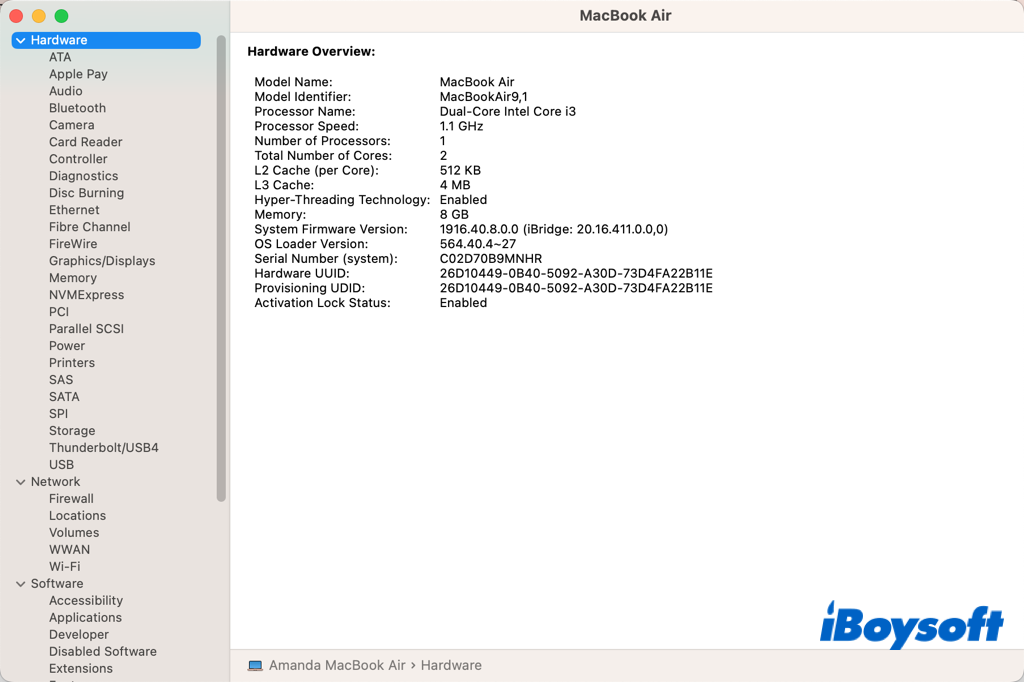1024x682 pixels.
Task: Select Applications in the sidebar
Action: [85, 618]
